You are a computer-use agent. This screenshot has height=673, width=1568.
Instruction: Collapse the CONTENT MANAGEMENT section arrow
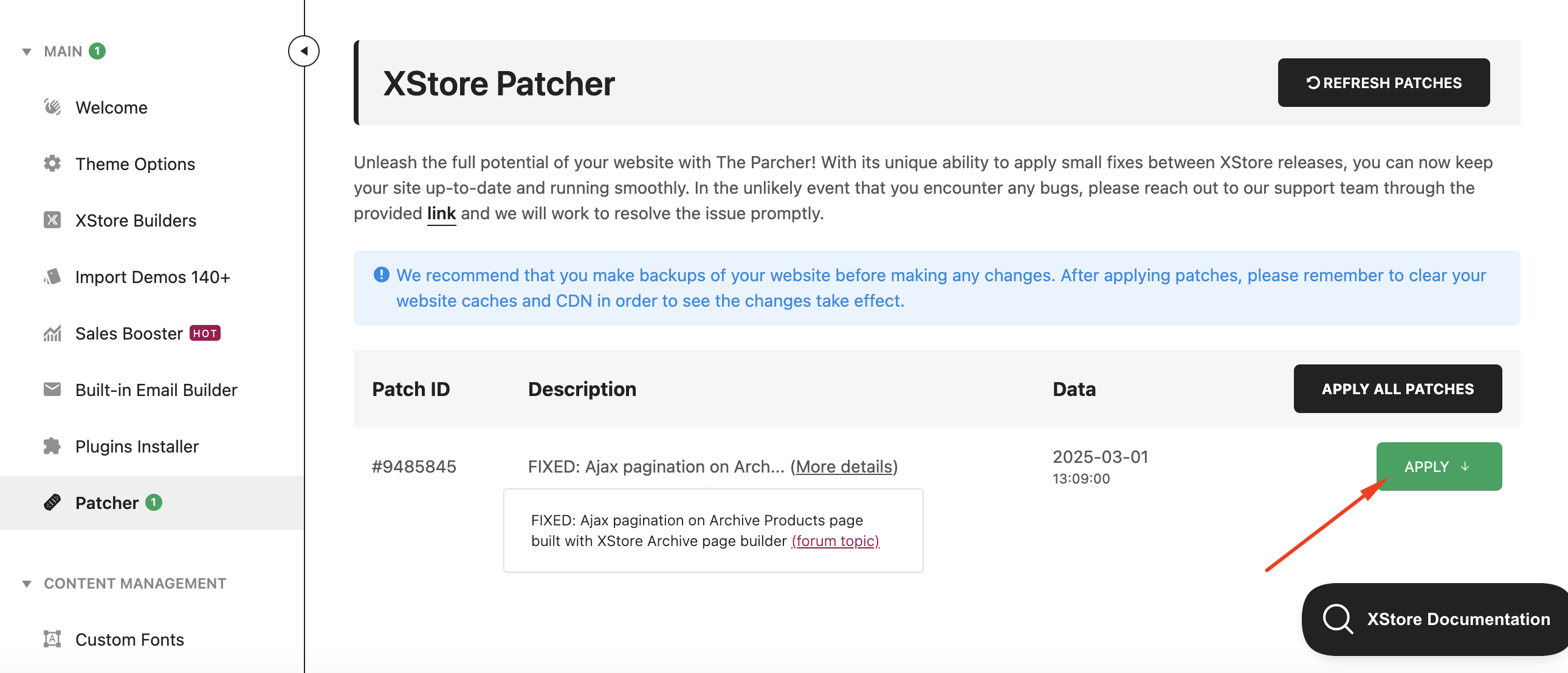(x=27, y=584)
